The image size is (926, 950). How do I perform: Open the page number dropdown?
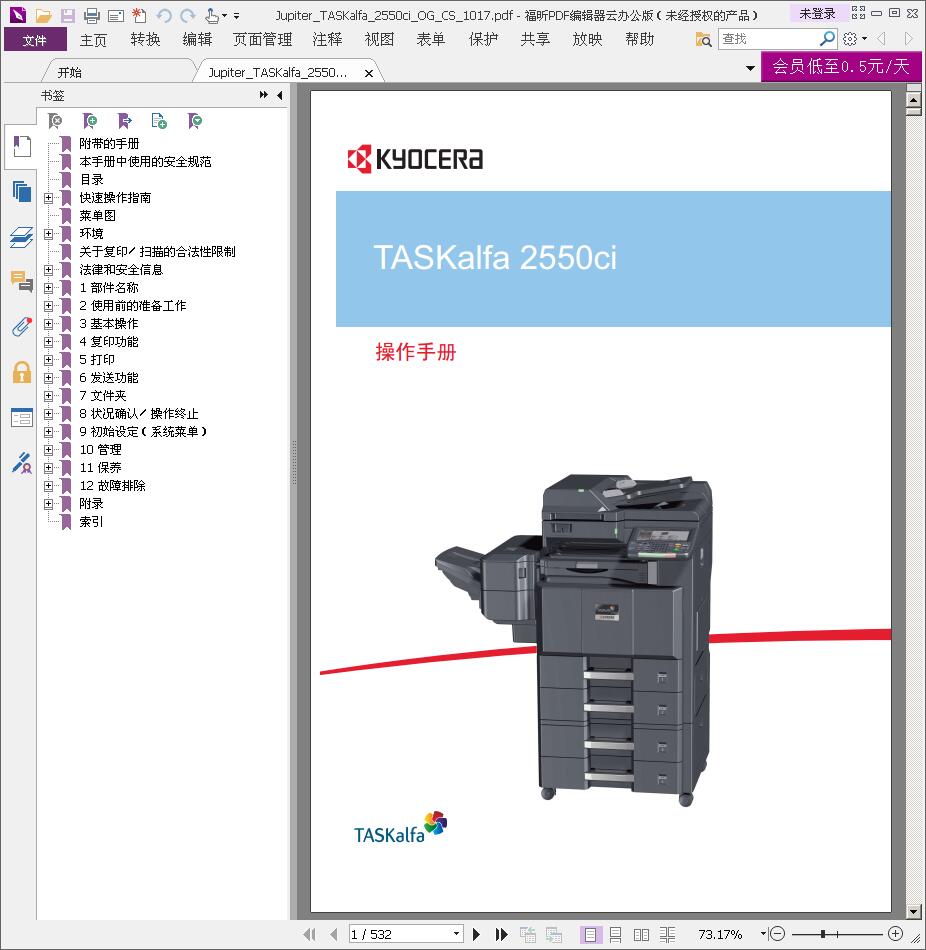457,934
